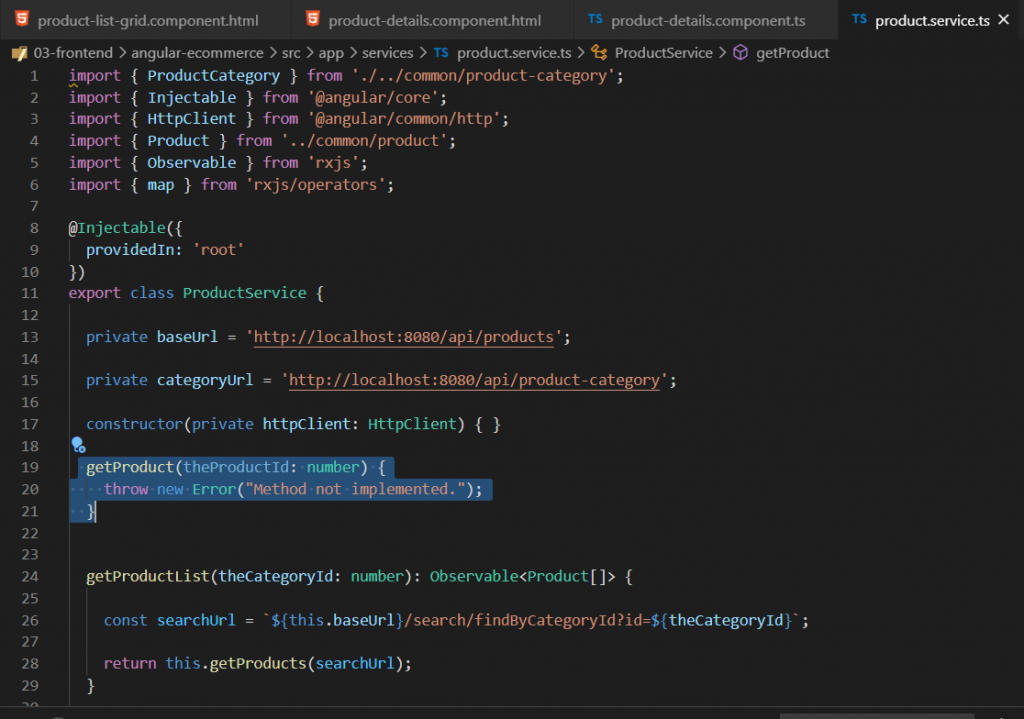1024x719 pixels.
Task: Open the product-details.component.html tab
Action: (434, 20)
